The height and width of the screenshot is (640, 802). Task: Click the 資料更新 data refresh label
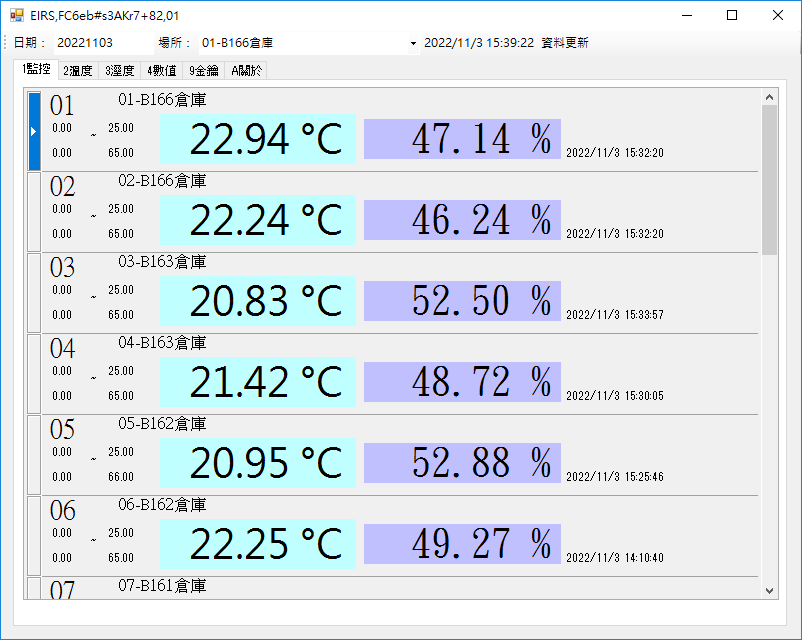click(x=564, y=43)
